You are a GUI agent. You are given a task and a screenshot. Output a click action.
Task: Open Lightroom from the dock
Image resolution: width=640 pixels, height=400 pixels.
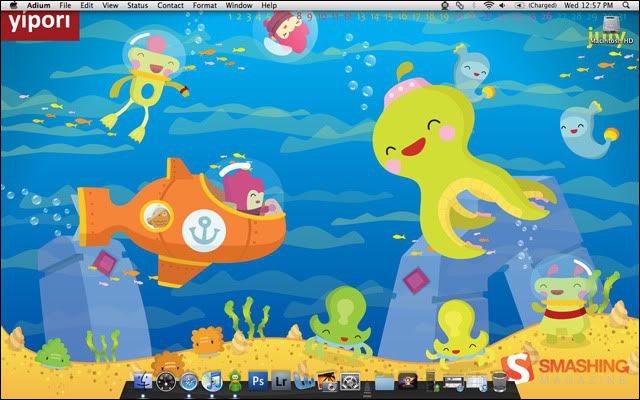[281, 381]
